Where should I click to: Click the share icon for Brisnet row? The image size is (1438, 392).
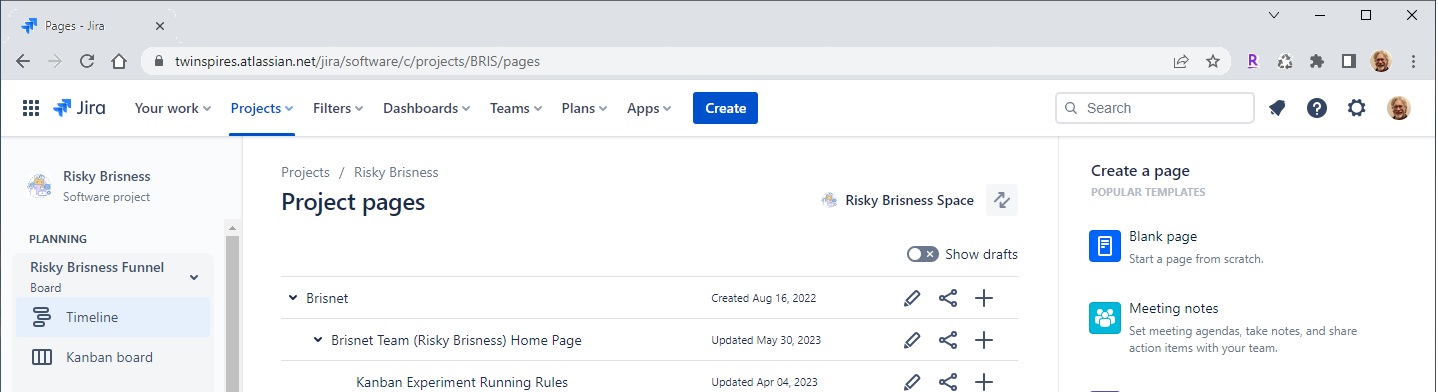pyautogui.click(x=948, y=298)
